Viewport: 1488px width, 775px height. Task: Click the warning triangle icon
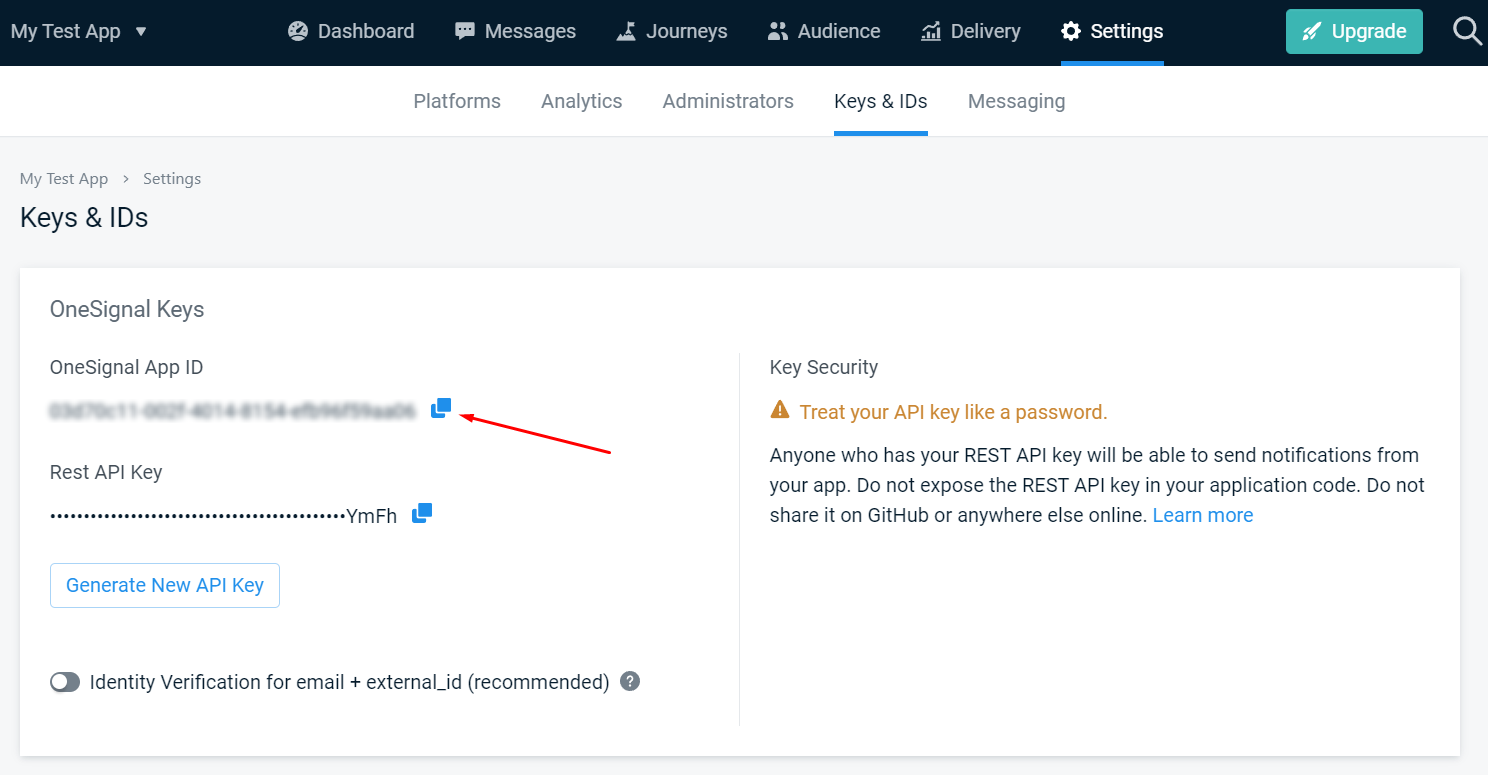(780, 410)
